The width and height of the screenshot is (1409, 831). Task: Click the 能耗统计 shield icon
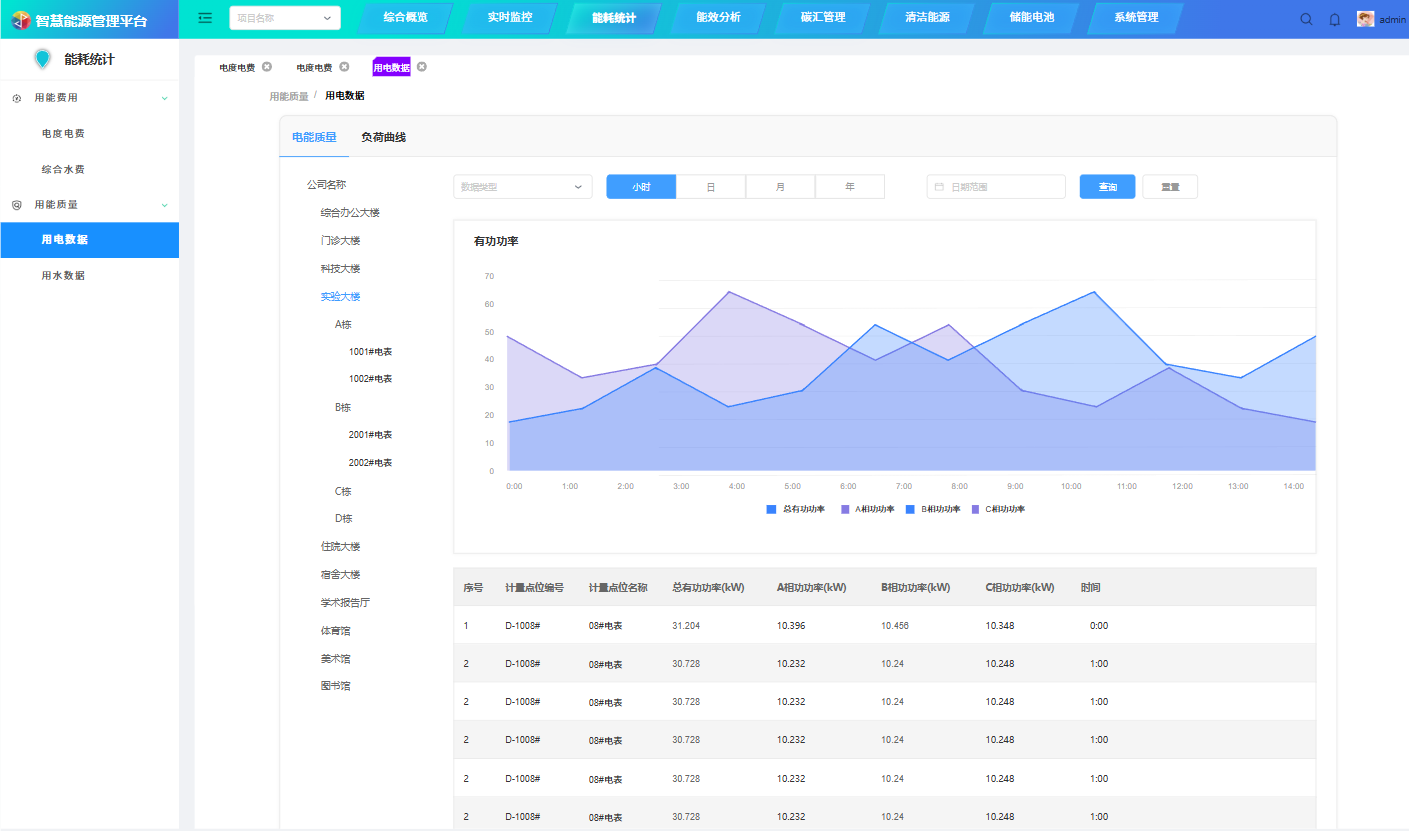(x=42, y=59)
